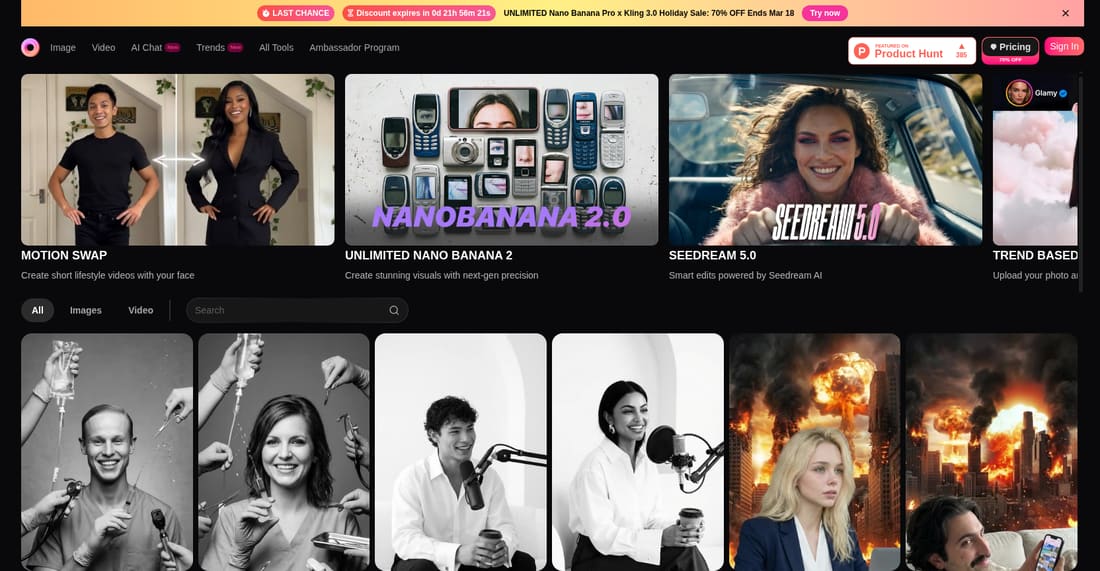Click 'Smart edits powered by Seedream AI'
Viewport: 1100px width, 571px height.
(x=745, y=275)
